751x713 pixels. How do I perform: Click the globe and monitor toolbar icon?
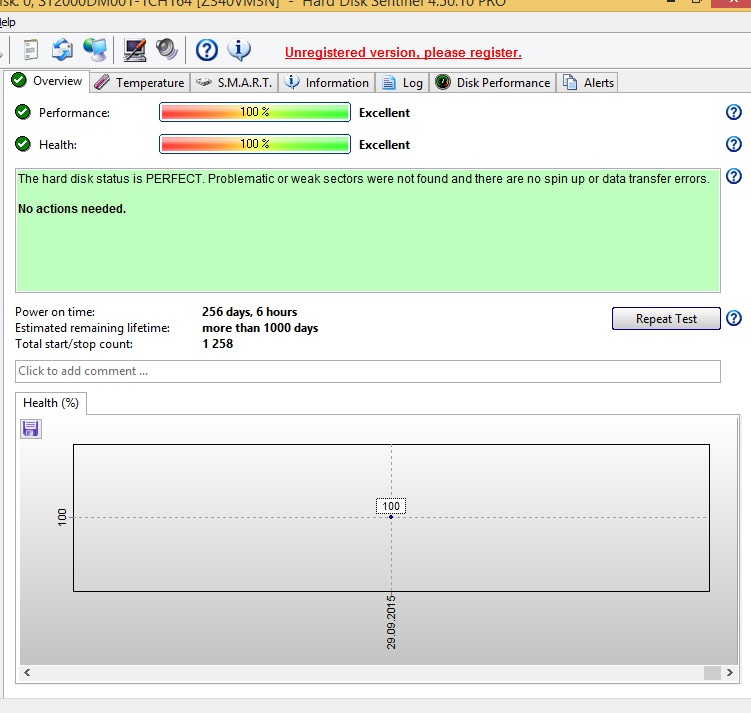click(95, 50)
